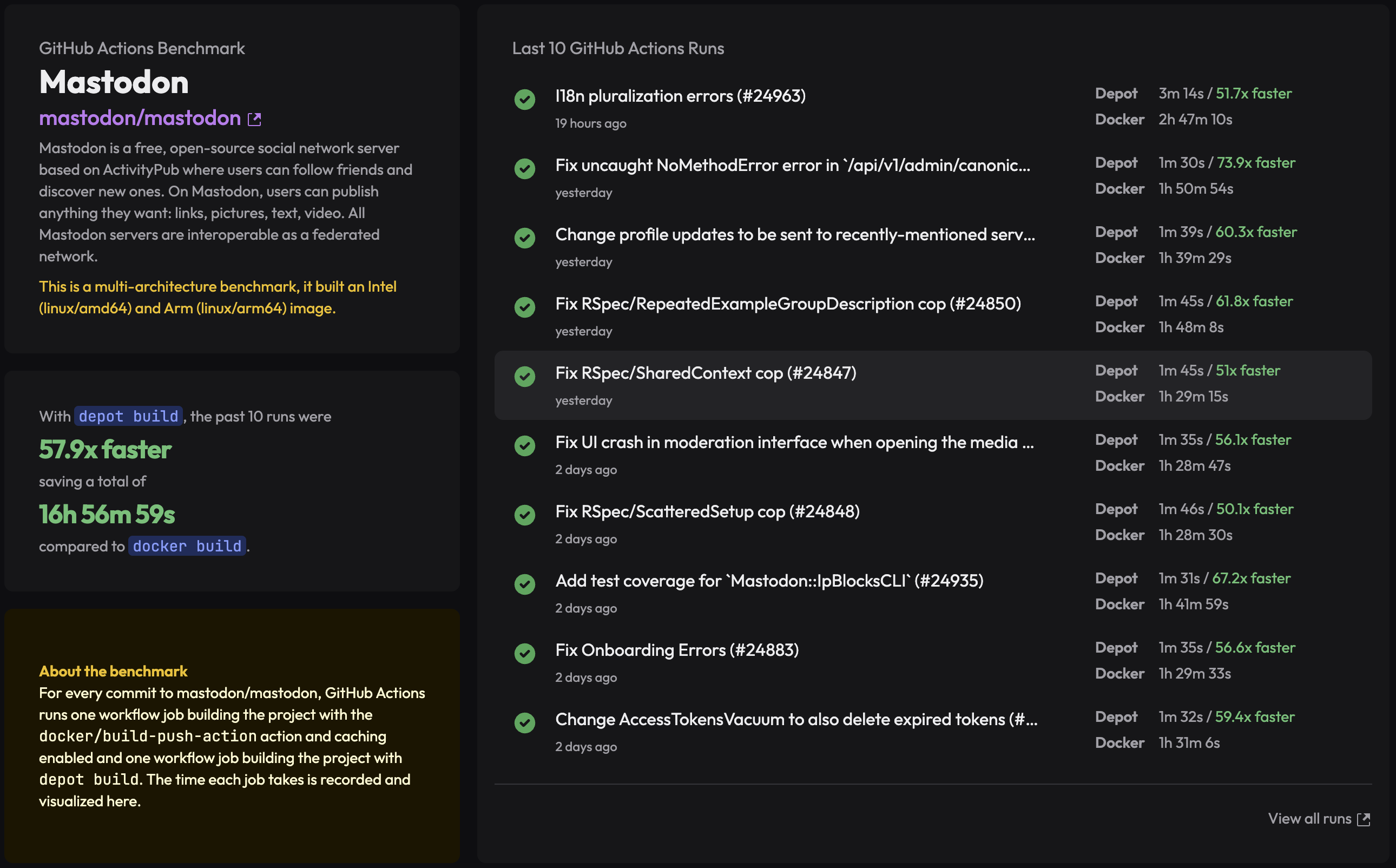
Task: Click the success checkmark for Add test coverage run
Action: coord(525,584)
